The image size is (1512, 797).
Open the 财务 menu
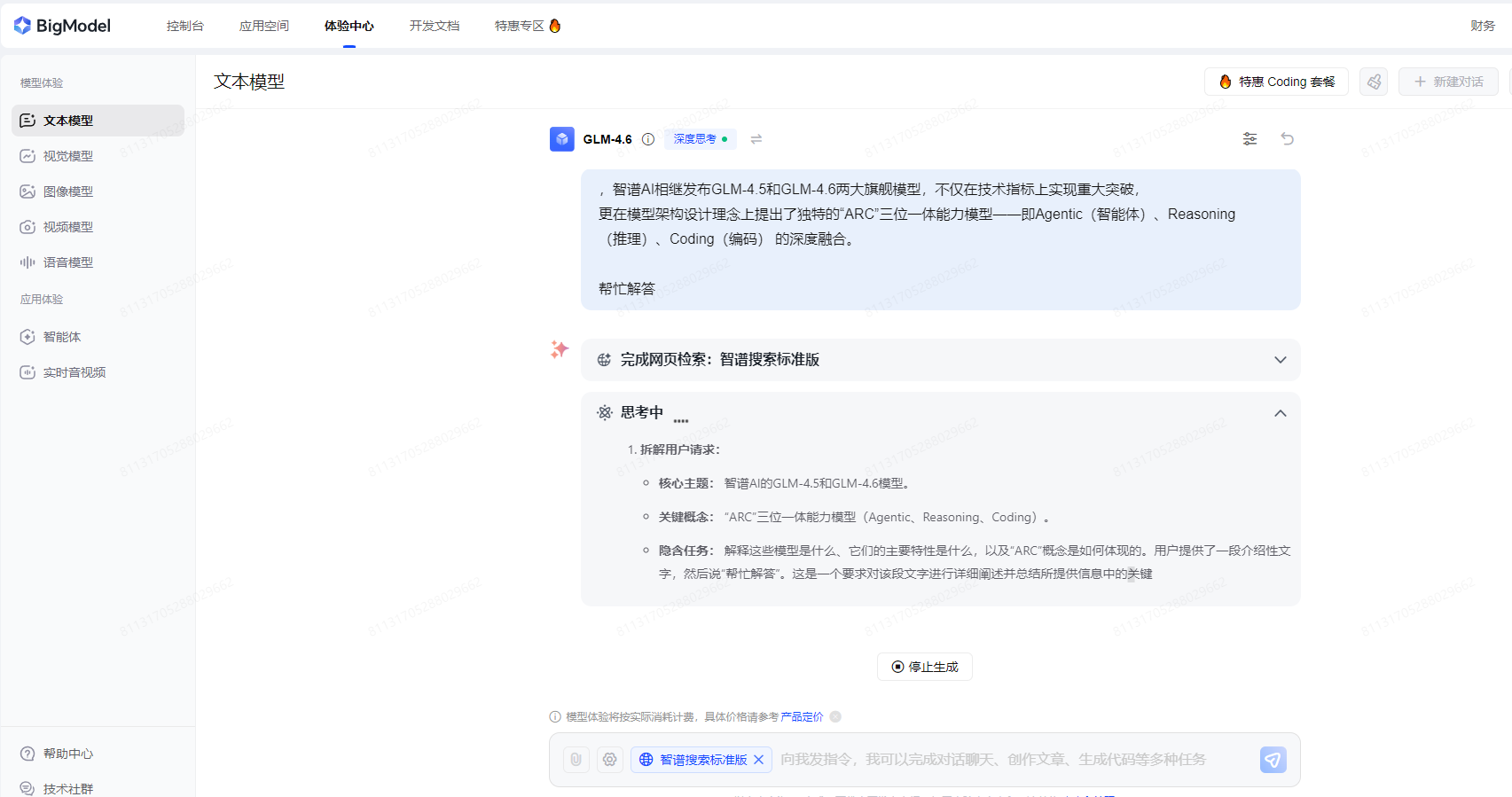pyautogui.click(x=1483, y=26)
